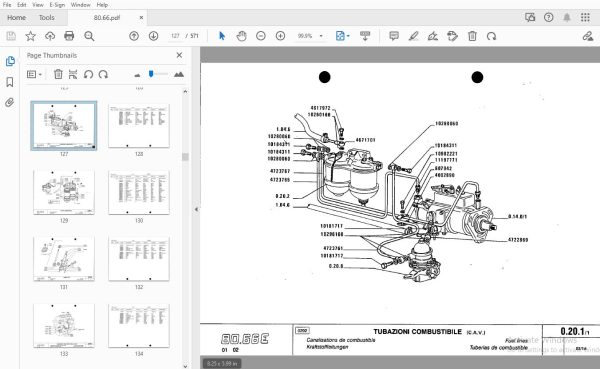This screenshot has height=369, width=600.
Task: Go to previous page with up arrow
Action: (134, 36)
